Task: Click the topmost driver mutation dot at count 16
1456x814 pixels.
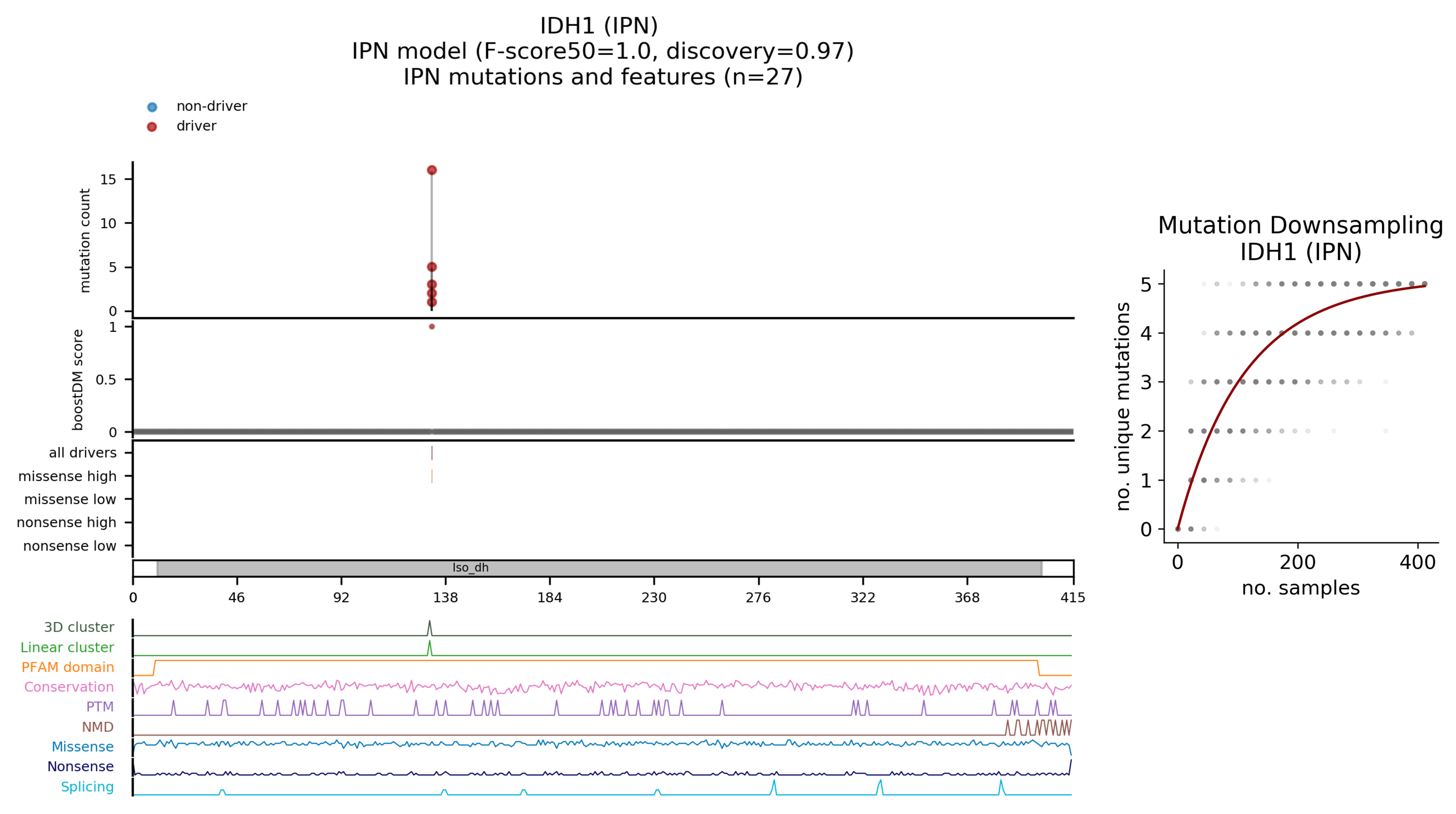Action: 432,170
